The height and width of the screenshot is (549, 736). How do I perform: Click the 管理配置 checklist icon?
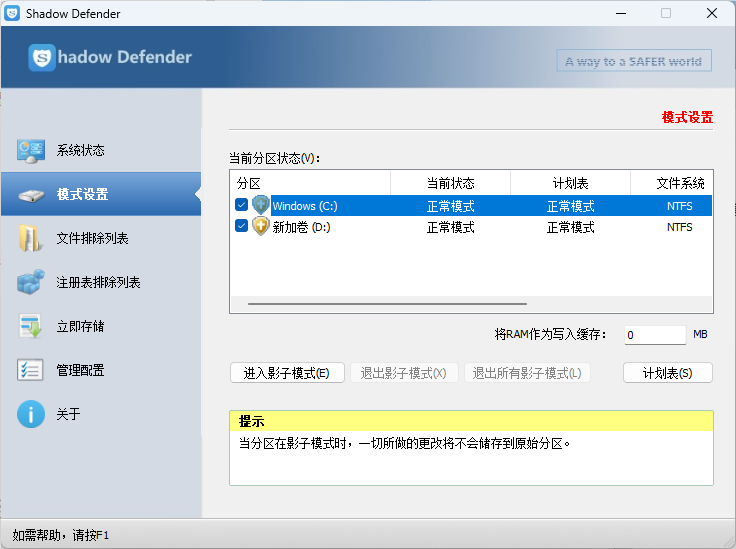tap(30, 370)
